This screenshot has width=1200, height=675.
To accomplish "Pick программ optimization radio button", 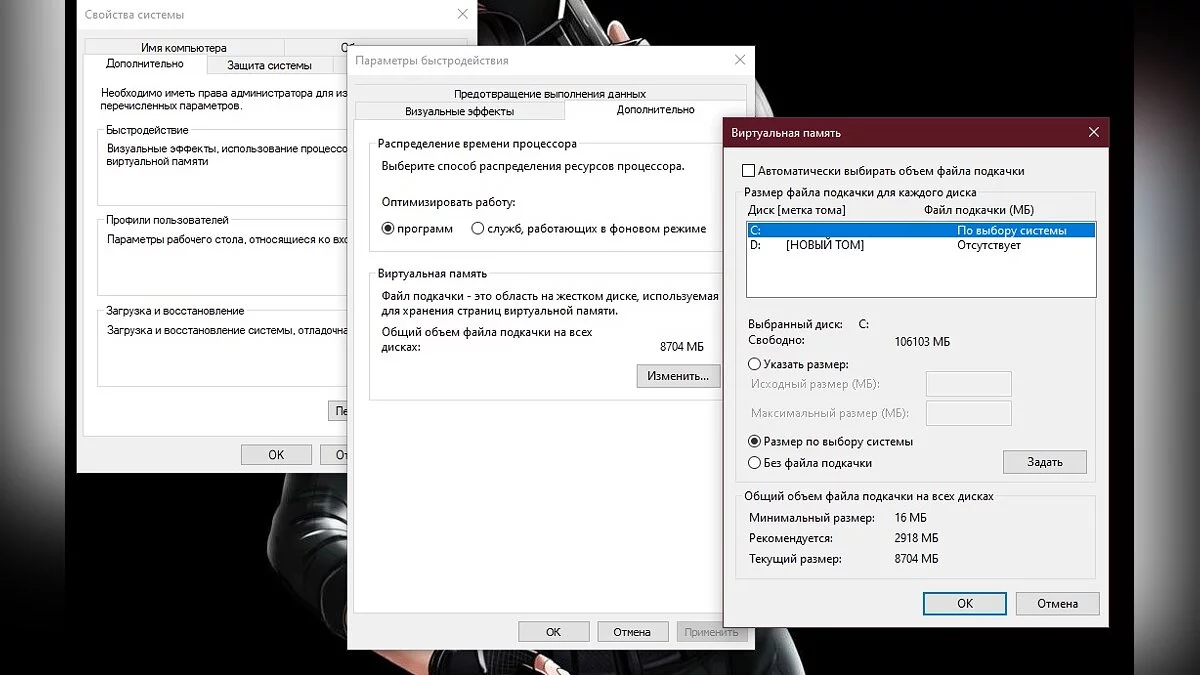I will click(389, 228).
